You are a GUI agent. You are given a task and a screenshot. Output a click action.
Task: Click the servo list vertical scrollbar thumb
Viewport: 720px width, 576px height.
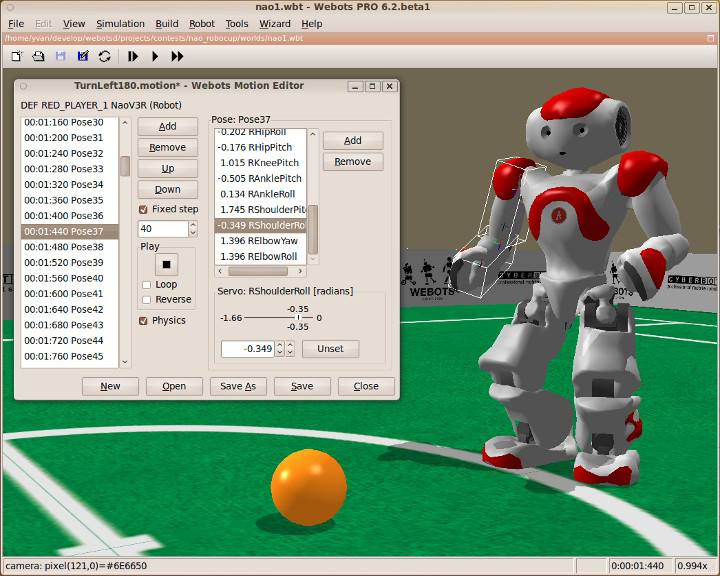click(313, 229)
